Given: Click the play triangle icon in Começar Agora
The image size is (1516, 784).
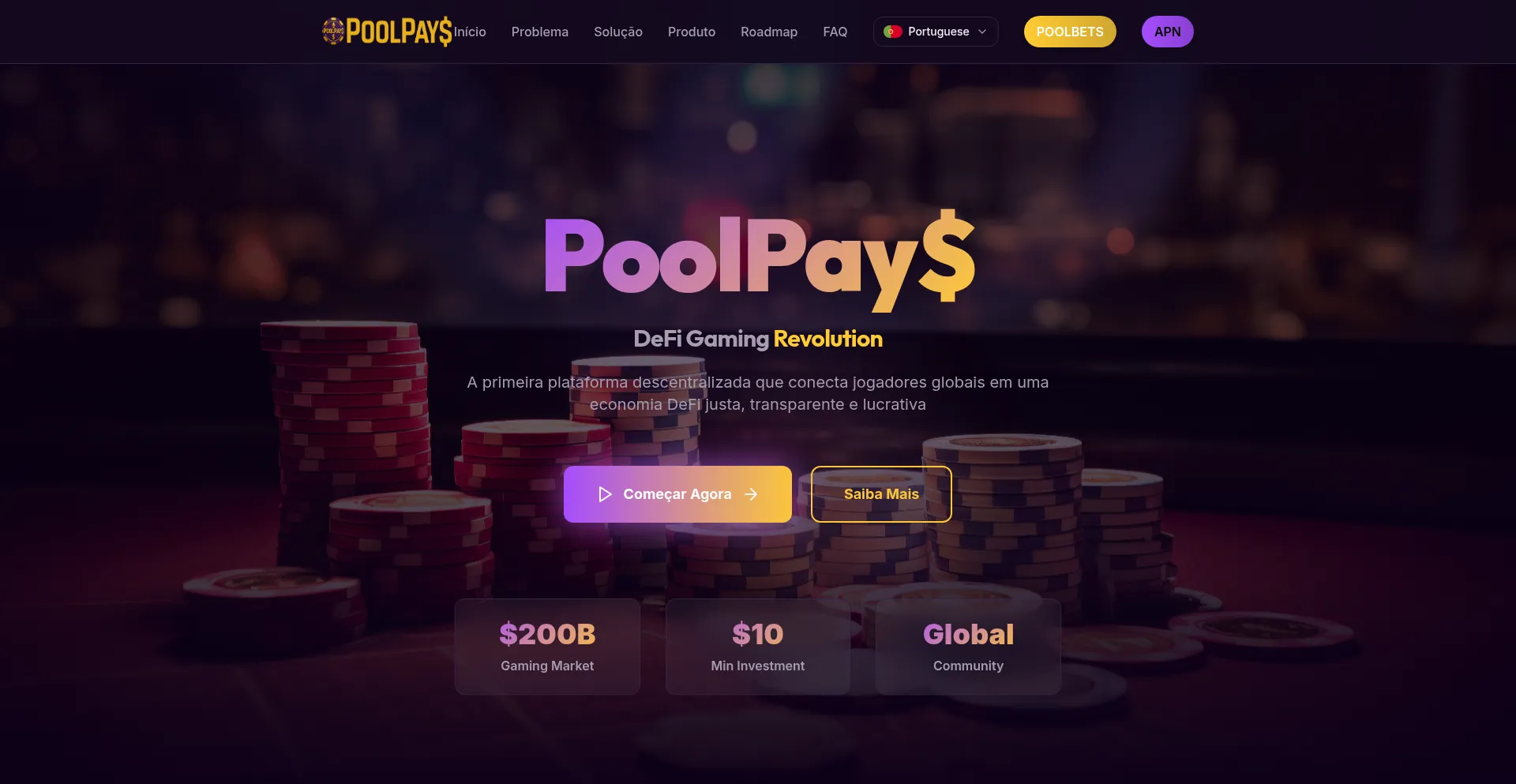Looking at the screenshot, I should [605, 494].
